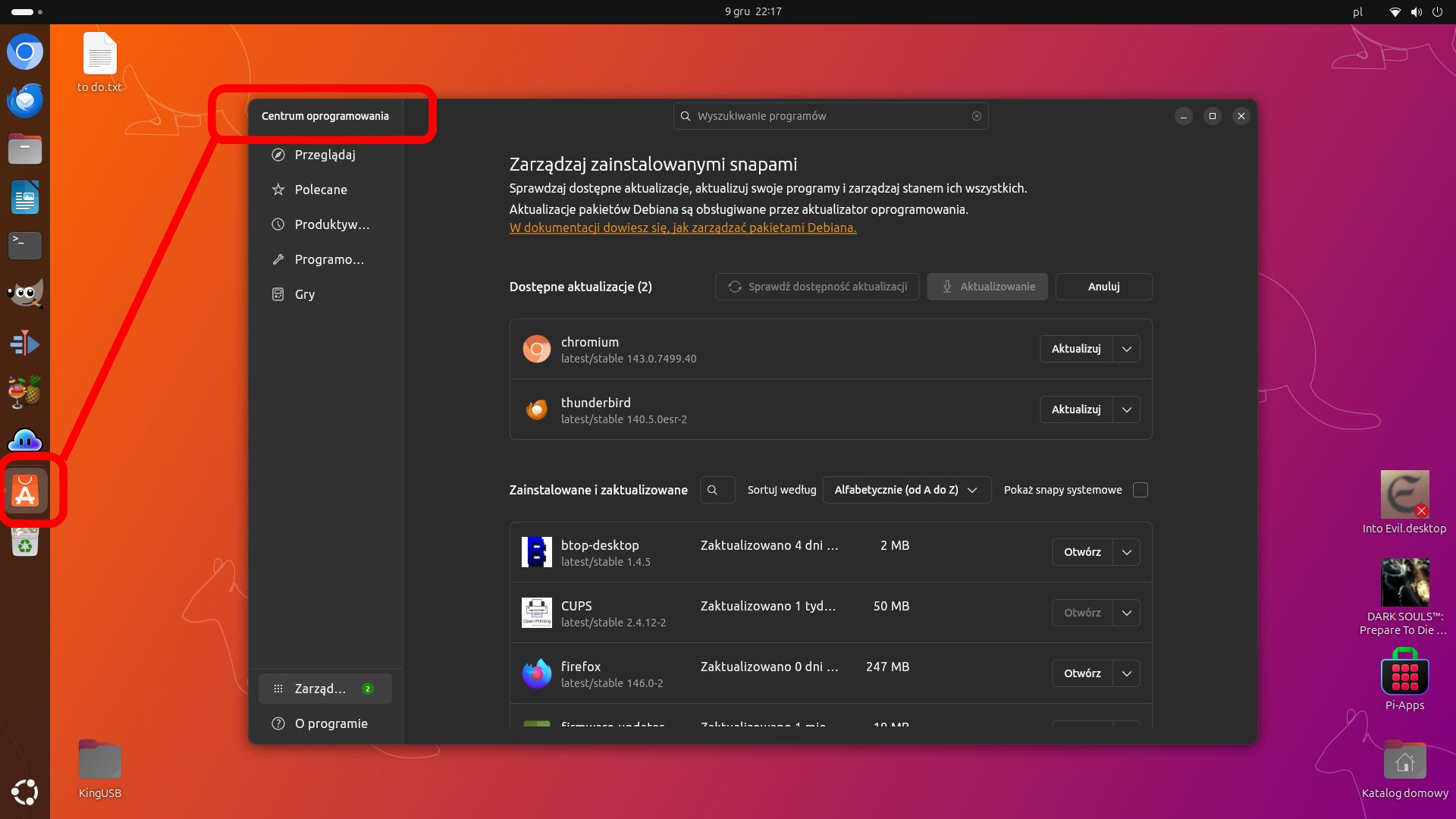1456x819 pixels.
Task: Click the search icon beside Zainstalowane i zaktualizowane
Action: [717, 489]
